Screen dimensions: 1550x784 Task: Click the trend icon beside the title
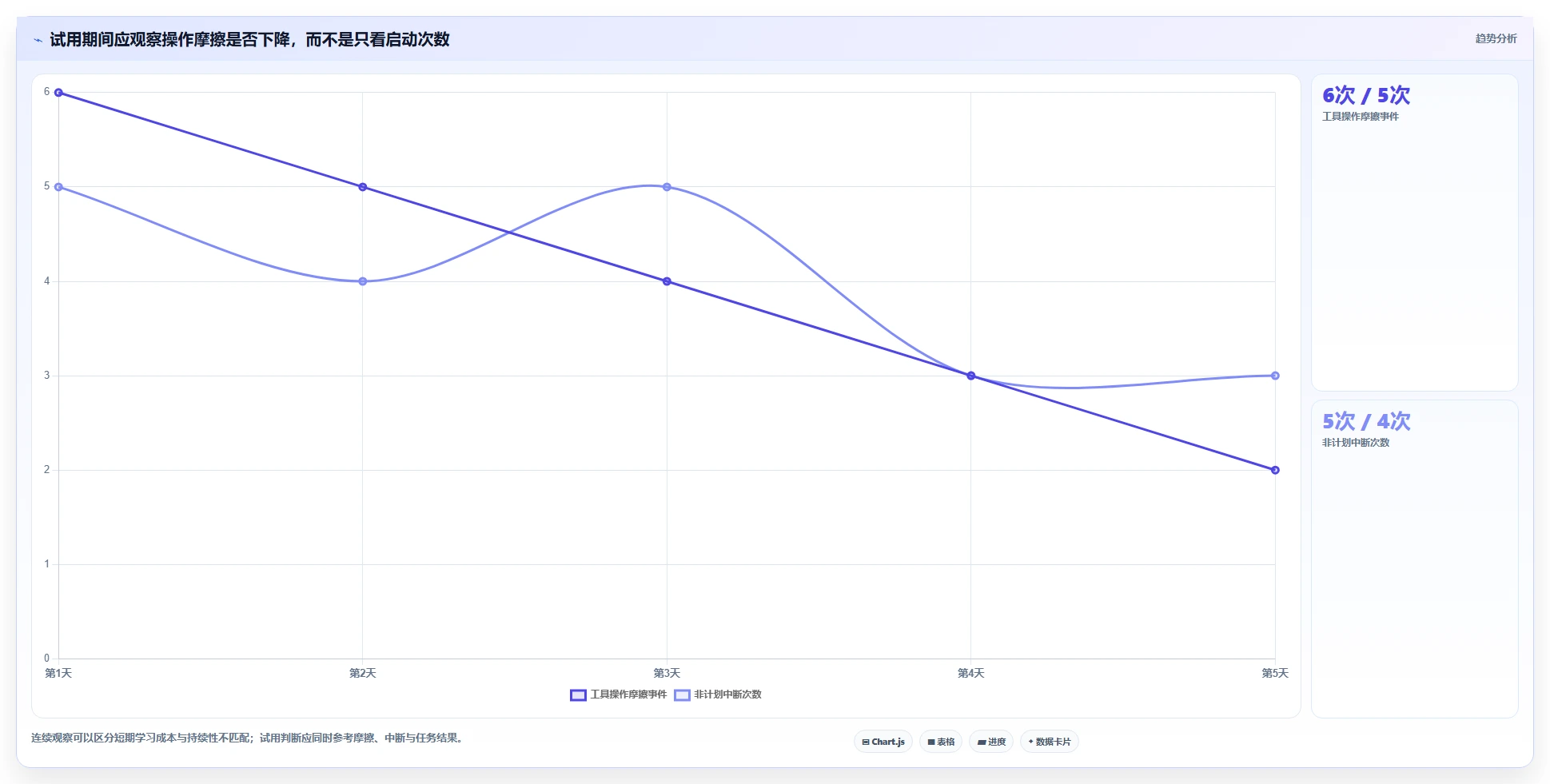pos(38,40)
